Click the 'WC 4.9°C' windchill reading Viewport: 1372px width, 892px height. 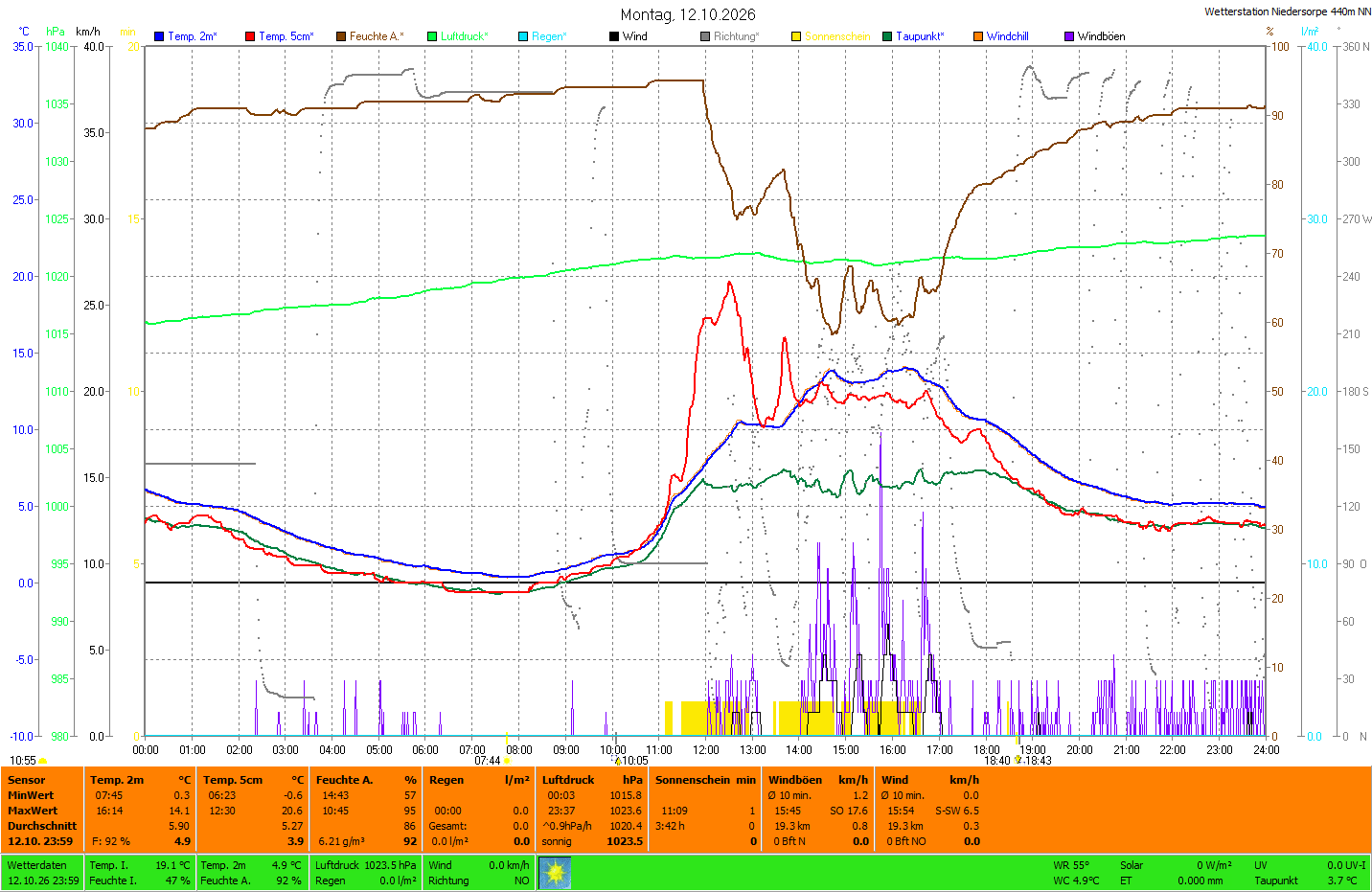tap(1077, 881)
